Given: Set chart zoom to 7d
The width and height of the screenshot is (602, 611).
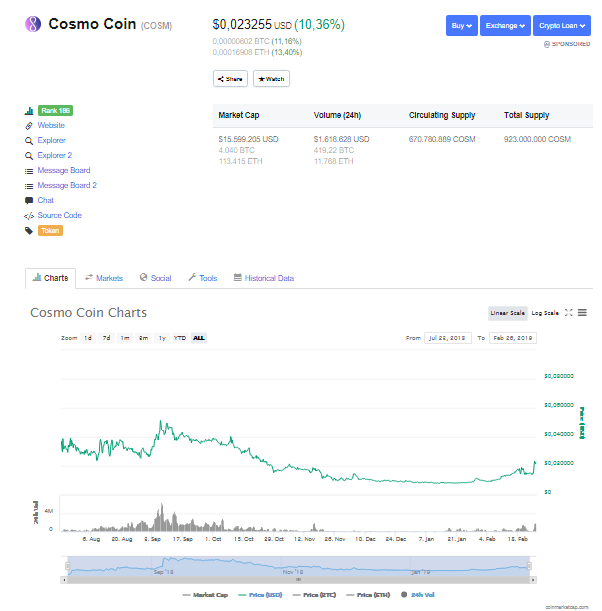Looking at the screenshot, I should (x=106, y=338).
